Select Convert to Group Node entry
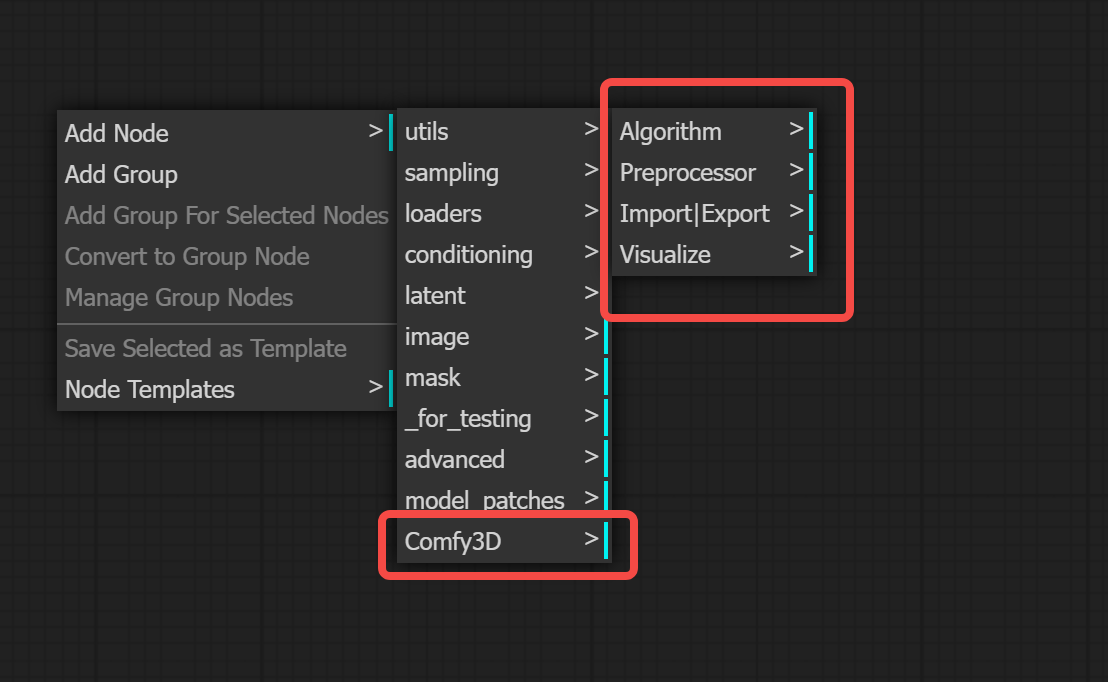 (225, 256)
